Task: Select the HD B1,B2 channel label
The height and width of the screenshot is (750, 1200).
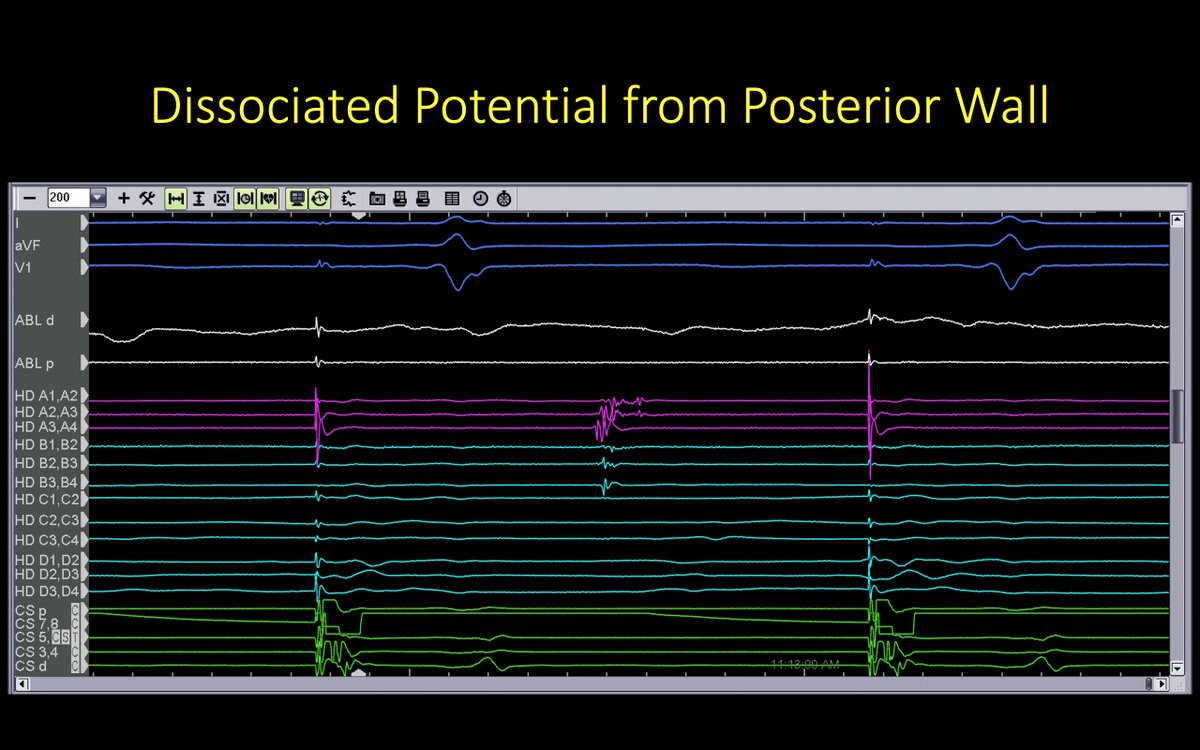Action: coord(46,445)
